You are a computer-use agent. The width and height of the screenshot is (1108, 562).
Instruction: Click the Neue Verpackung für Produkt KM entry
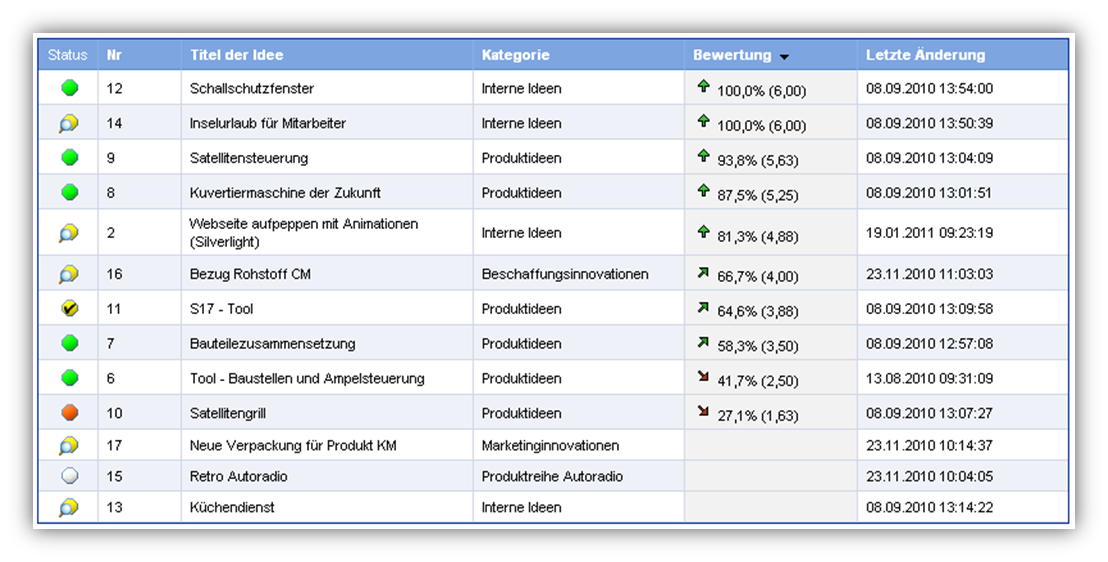(x=293, y=445)
